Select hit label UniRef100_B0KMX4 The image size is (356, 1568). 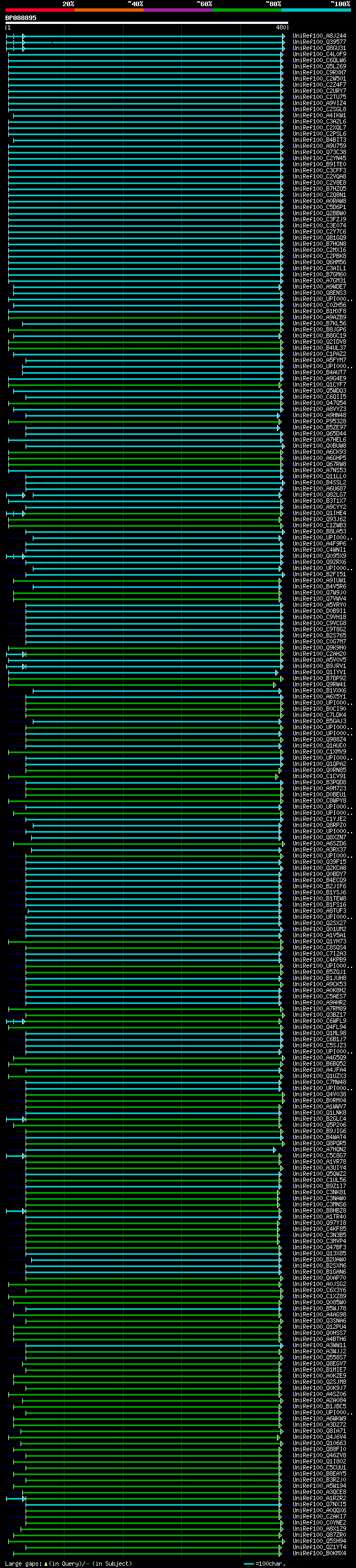click(x=319, y=1554)
